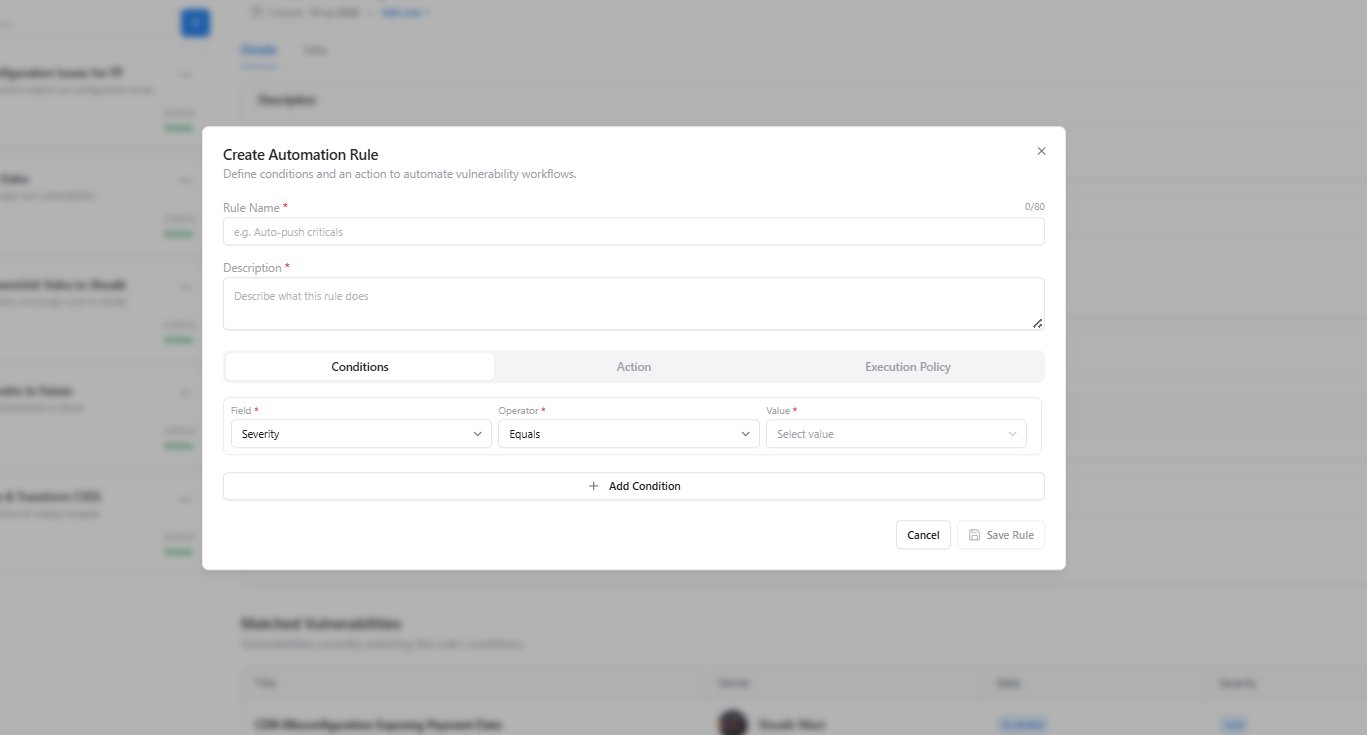The height and width of the screenshot is (735, 1367).
Task: Click the Add Condition button
Action: click(633, 486)
